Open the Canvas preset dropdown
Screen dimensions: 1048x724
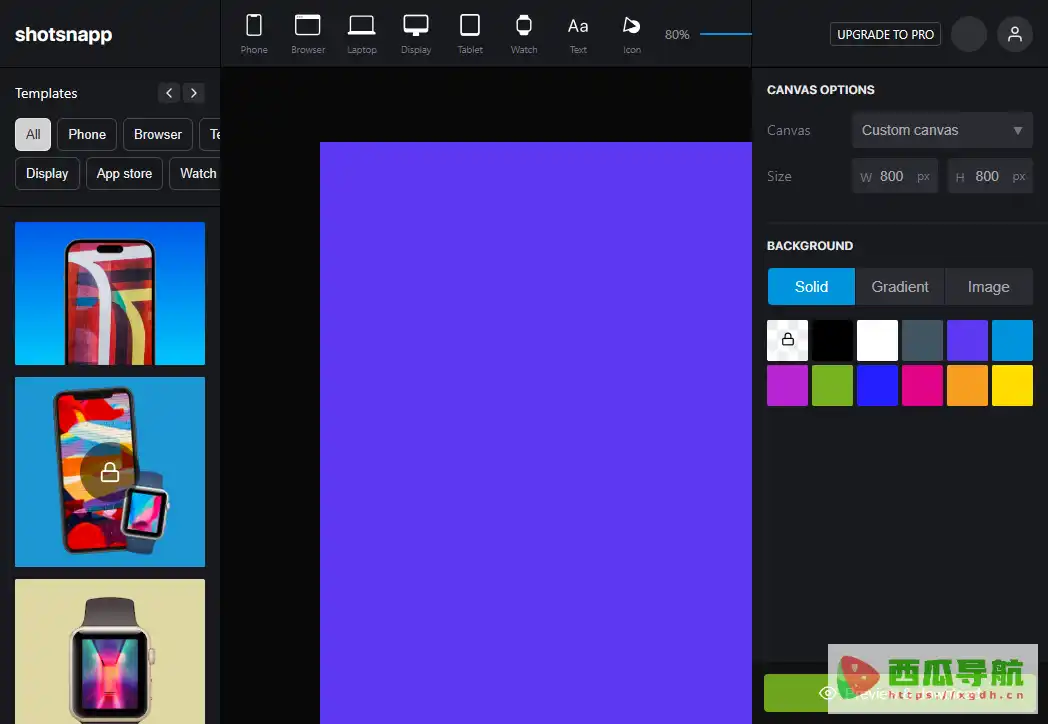942,130
